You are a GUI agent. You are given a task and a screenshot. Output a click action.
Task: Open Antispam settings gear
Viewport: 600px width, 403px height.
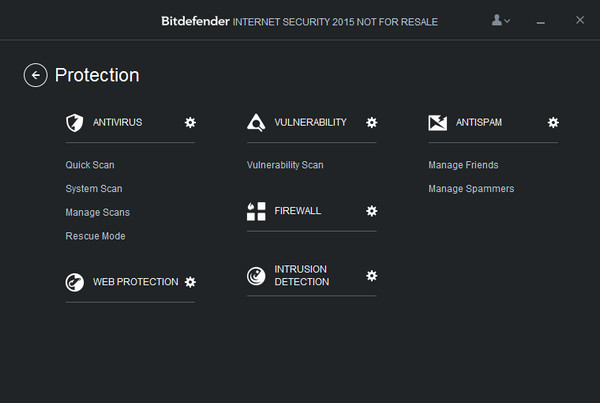(x=553, y=122)
